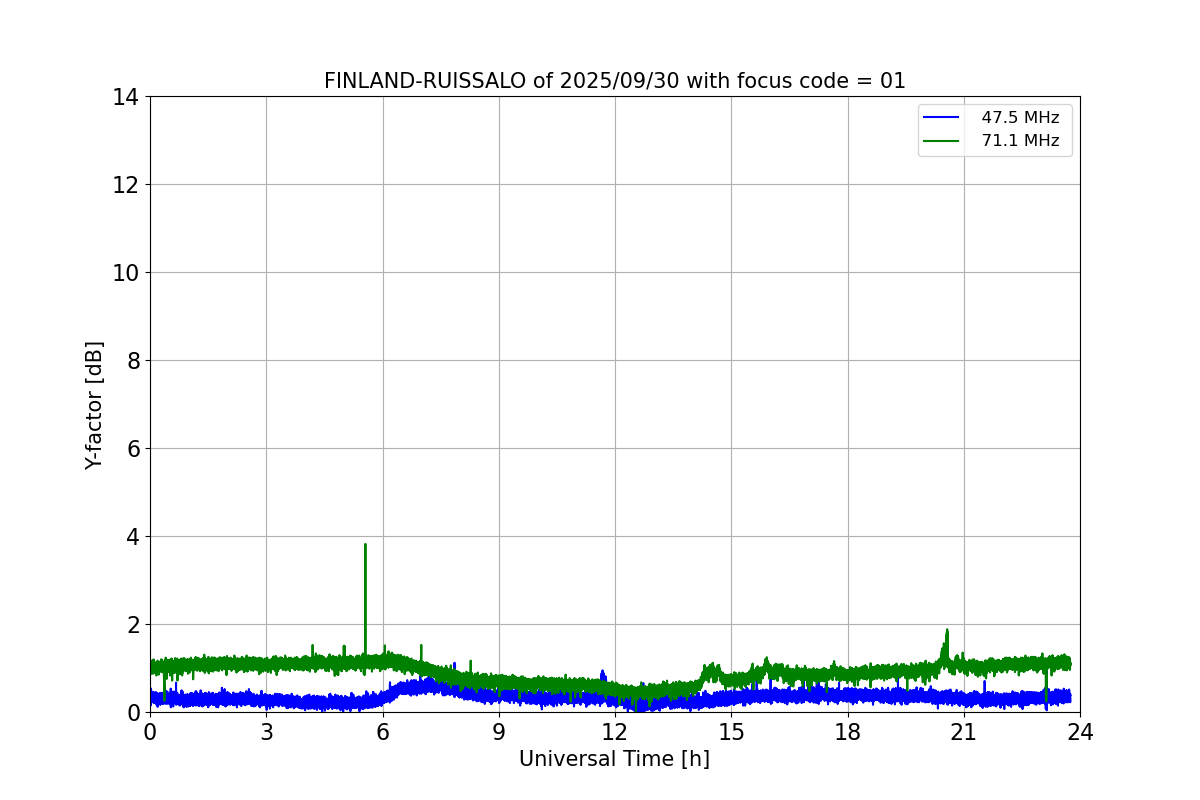Click the tall green spike peak near 5.5 h

[x=365, y=545]
